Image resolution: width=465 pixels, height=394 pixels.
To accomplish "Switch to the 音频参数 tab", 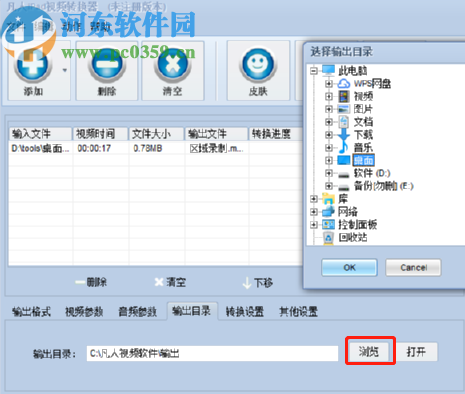I will (137, 312).
